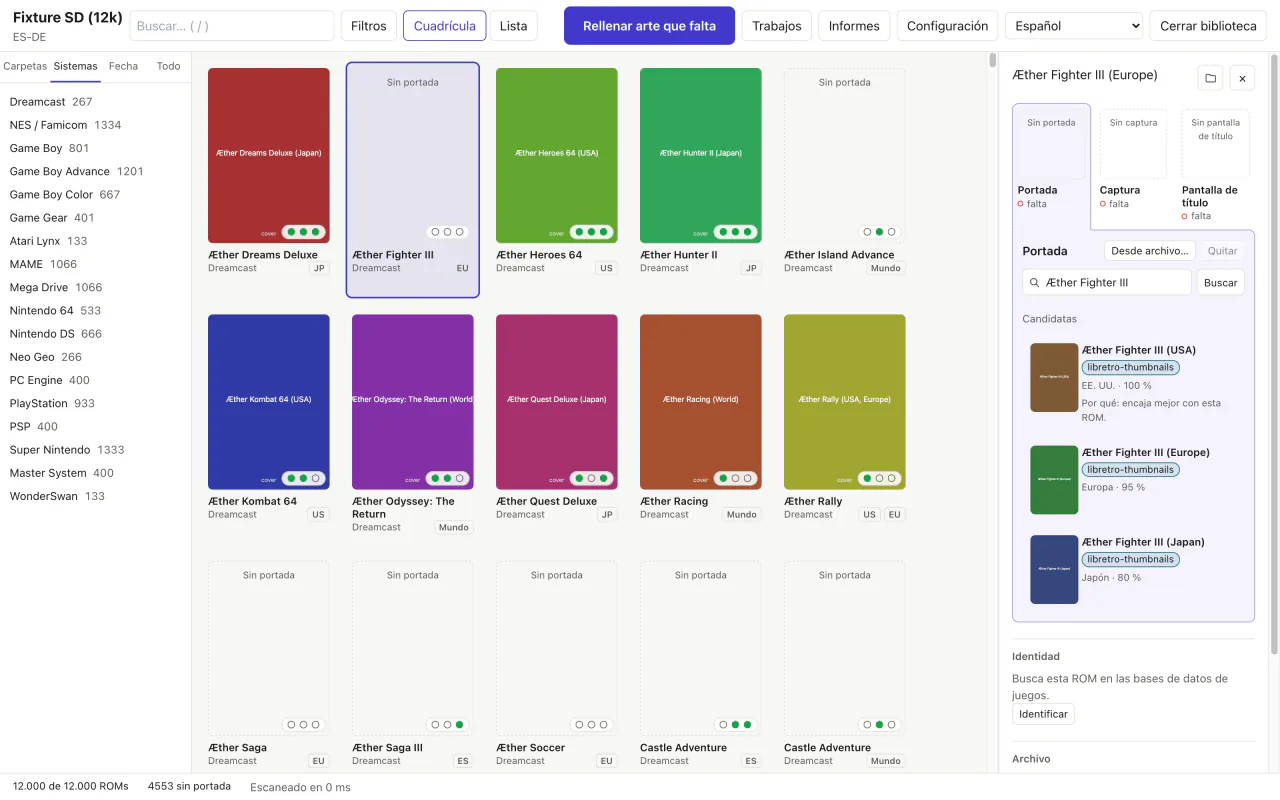Image resolution: width=1280 pixels, height=800 pixels.
Task: Click Cerrar biblioteca
Action: coord(1208,26)
